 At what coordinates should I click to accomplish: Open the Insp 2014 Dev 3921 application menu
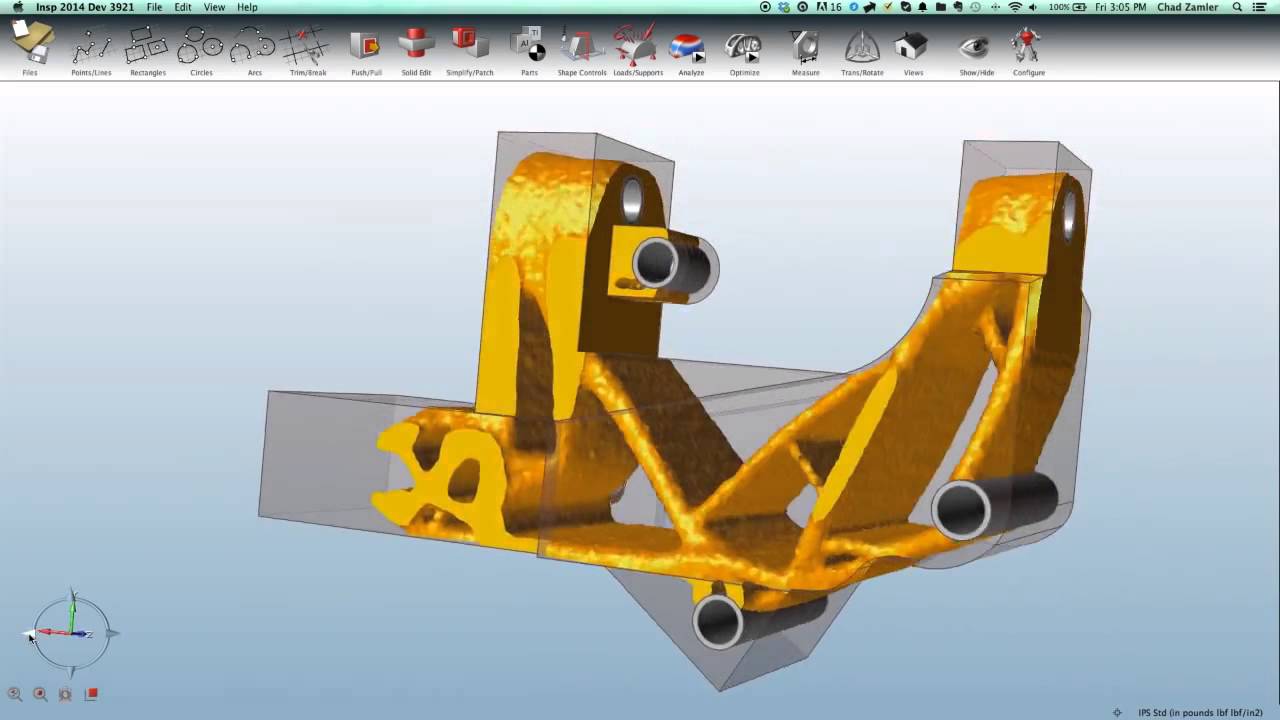[84, 7]
